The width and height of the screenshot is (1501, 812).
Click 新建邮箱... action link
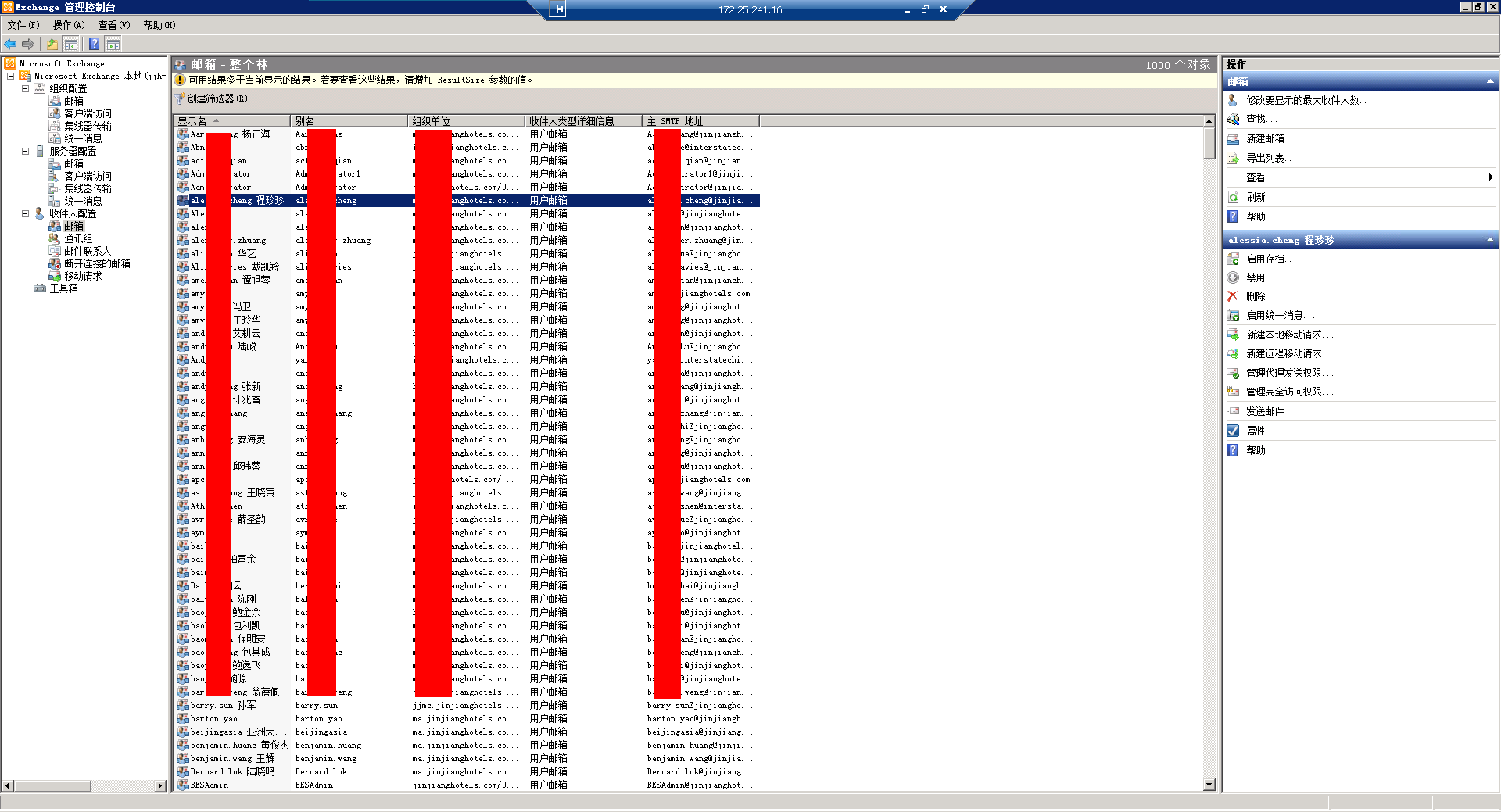1270,138
